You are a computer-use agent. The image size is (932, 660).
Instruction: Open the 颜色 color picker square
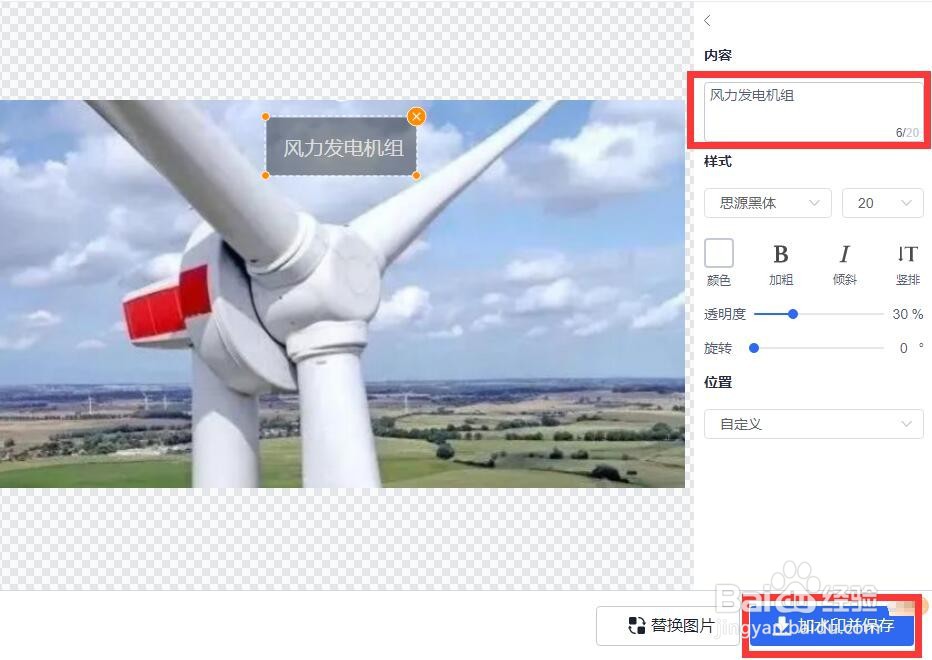[718, 253]
